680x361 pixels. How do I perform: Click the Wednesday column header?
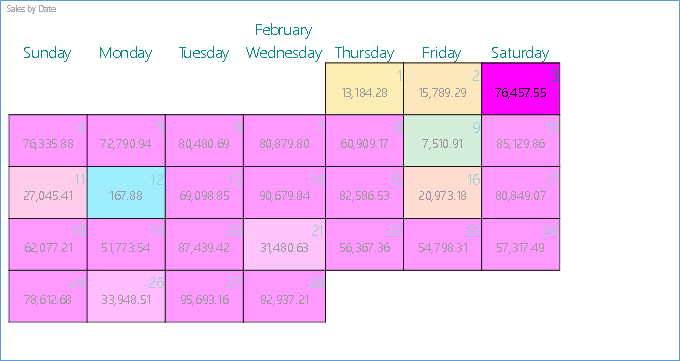[284, 53]
